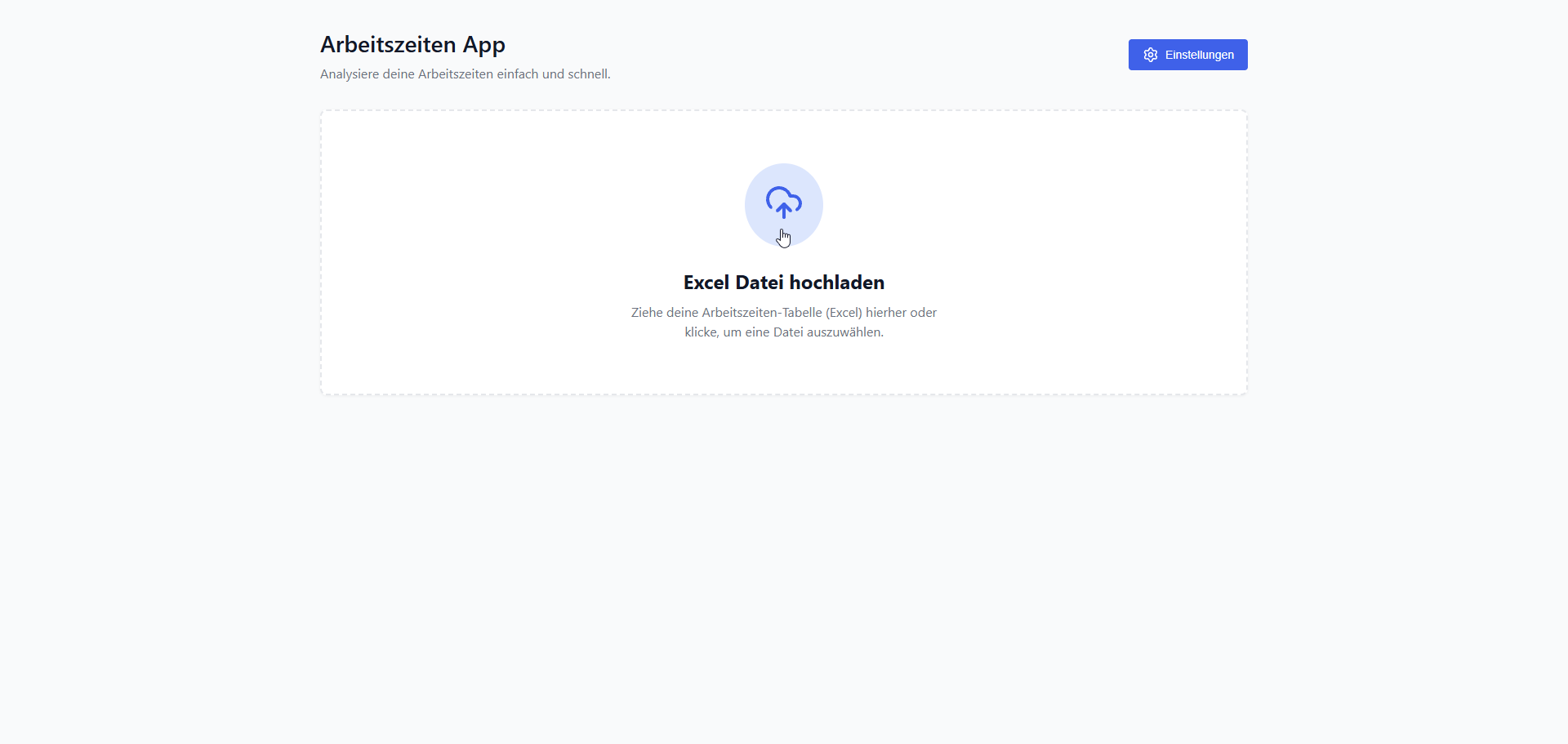
Task: Click the word 'App' in the title
Action: (484, 45)
